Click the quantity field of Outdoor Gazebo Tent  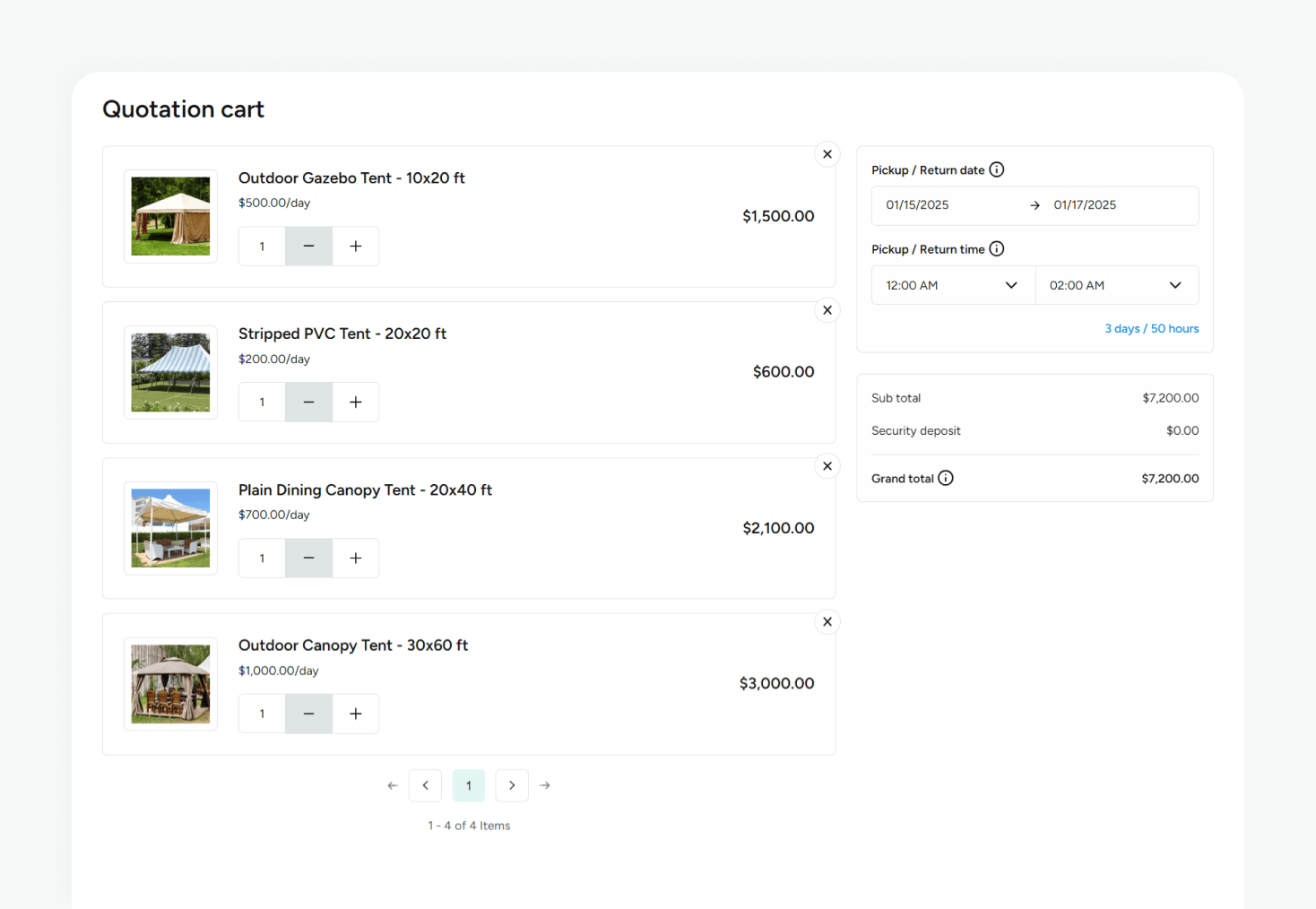[262, 247]
